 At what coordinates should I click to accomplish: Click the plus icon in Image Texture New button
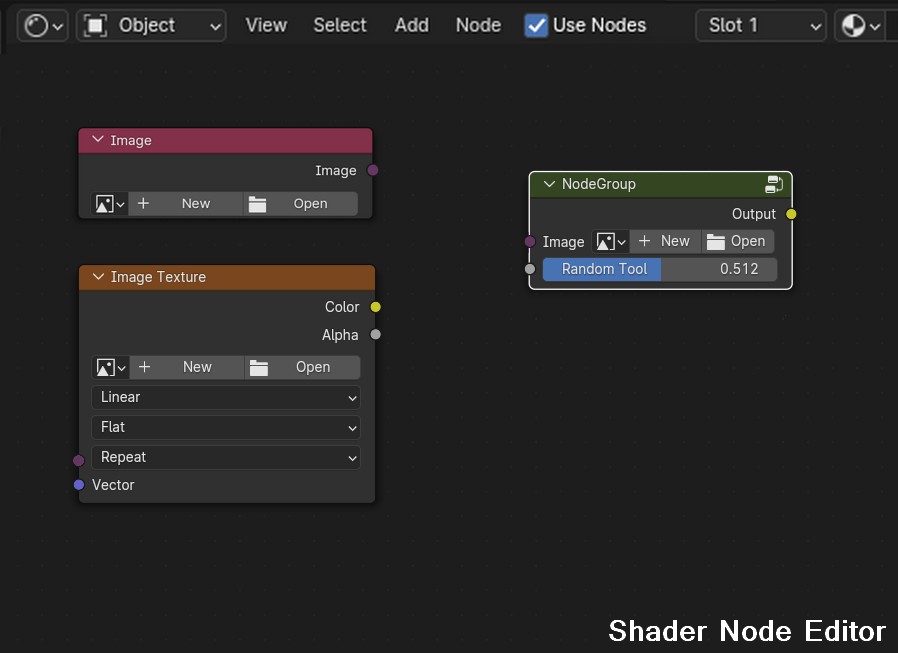[x=144, y=367]
